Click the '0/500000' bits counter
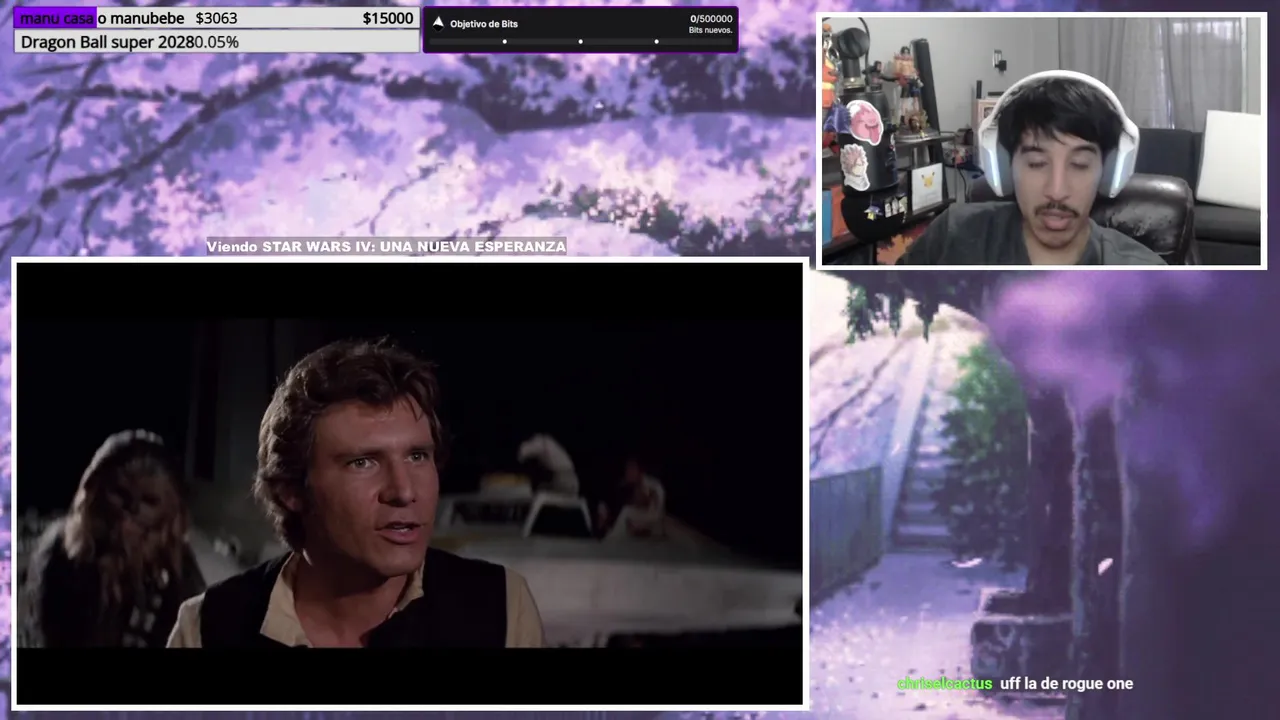 711,19
